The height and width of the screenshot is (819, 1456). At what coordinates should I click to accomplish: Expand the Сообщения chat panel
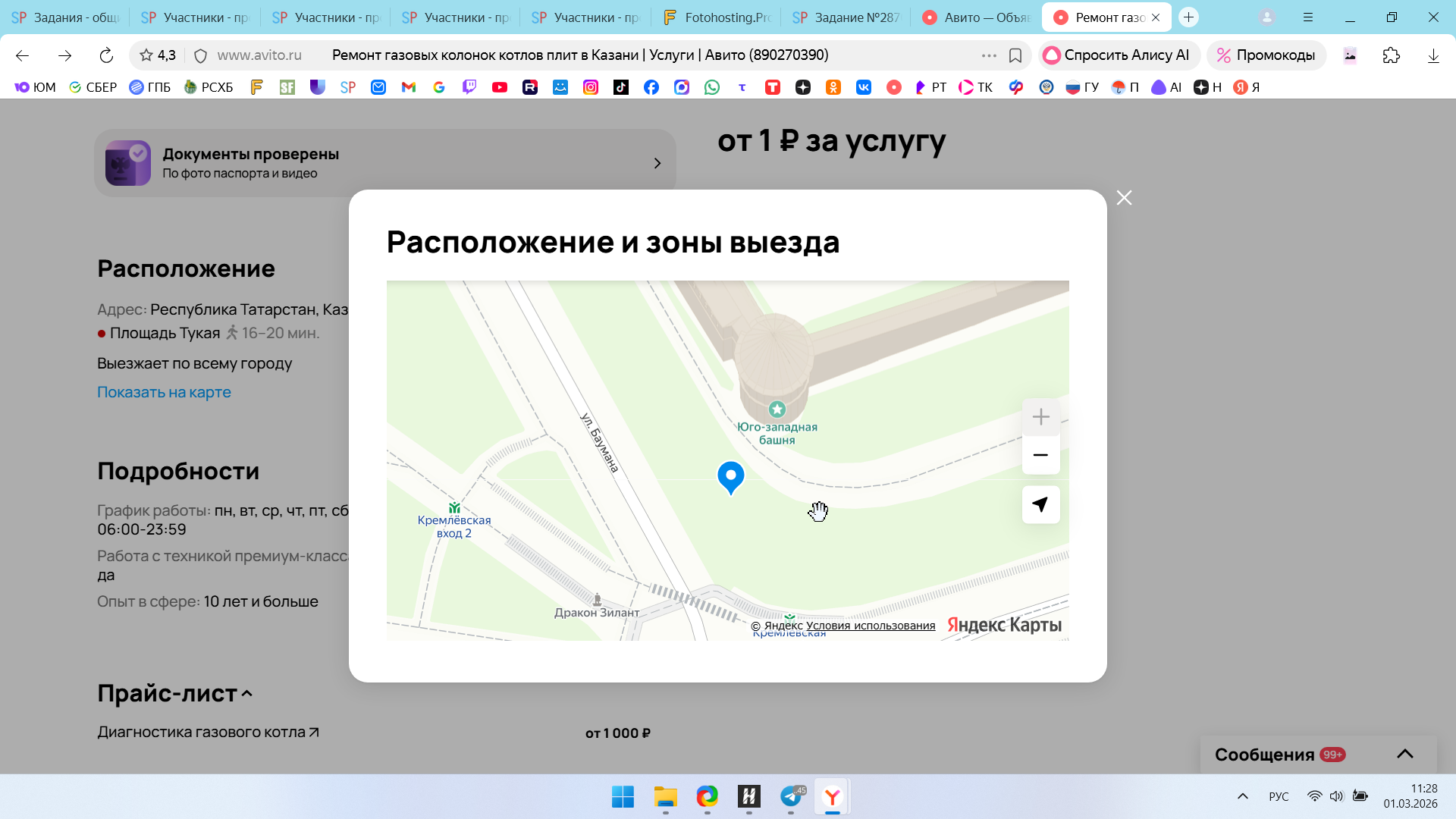click(1404, 754)
